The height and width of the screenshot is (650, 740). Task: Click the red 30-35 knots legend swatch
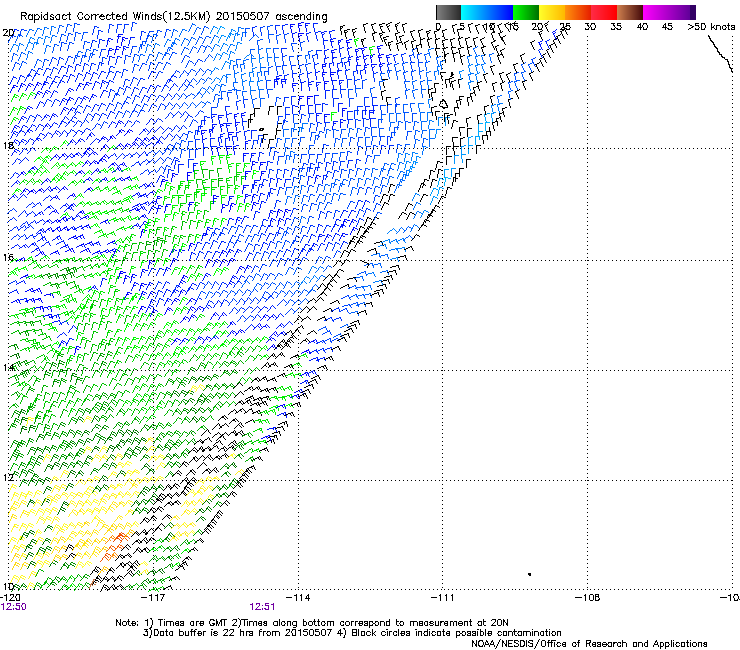[x=604, y=12]
